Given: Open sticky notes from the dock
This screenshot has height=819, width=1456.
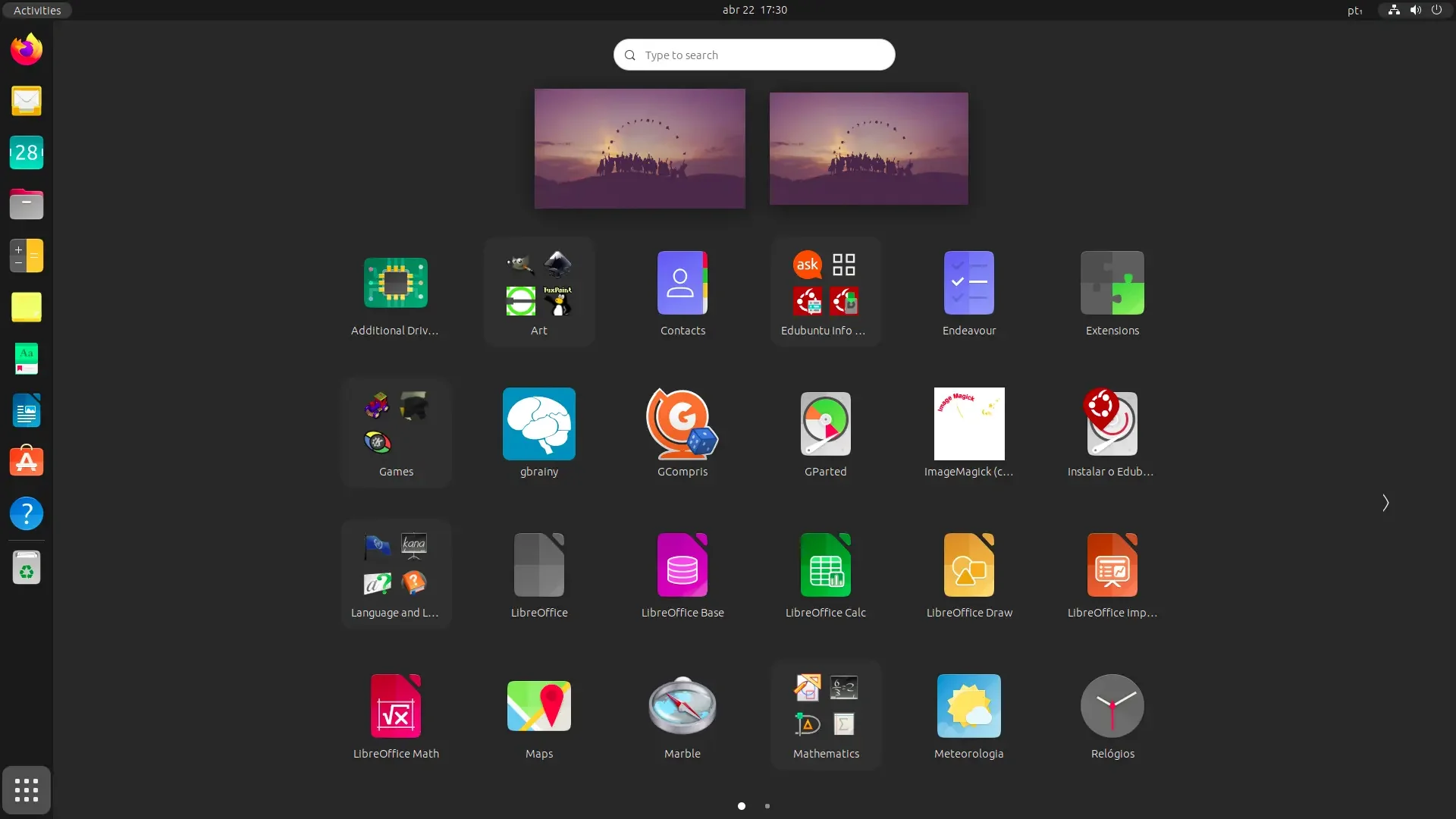Looking at the screenshot, I should 27,307.
